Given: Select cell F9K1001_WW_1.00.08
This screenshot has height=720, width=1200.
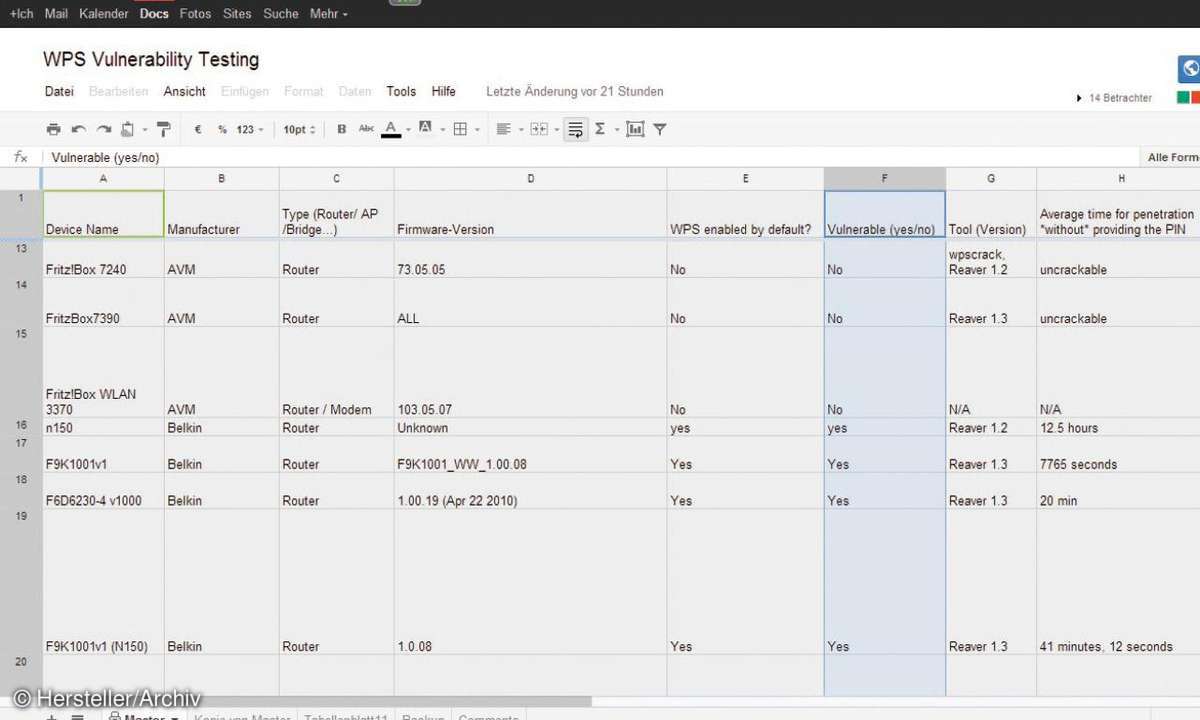Looking at the screenshot, I should click(531, 454).
